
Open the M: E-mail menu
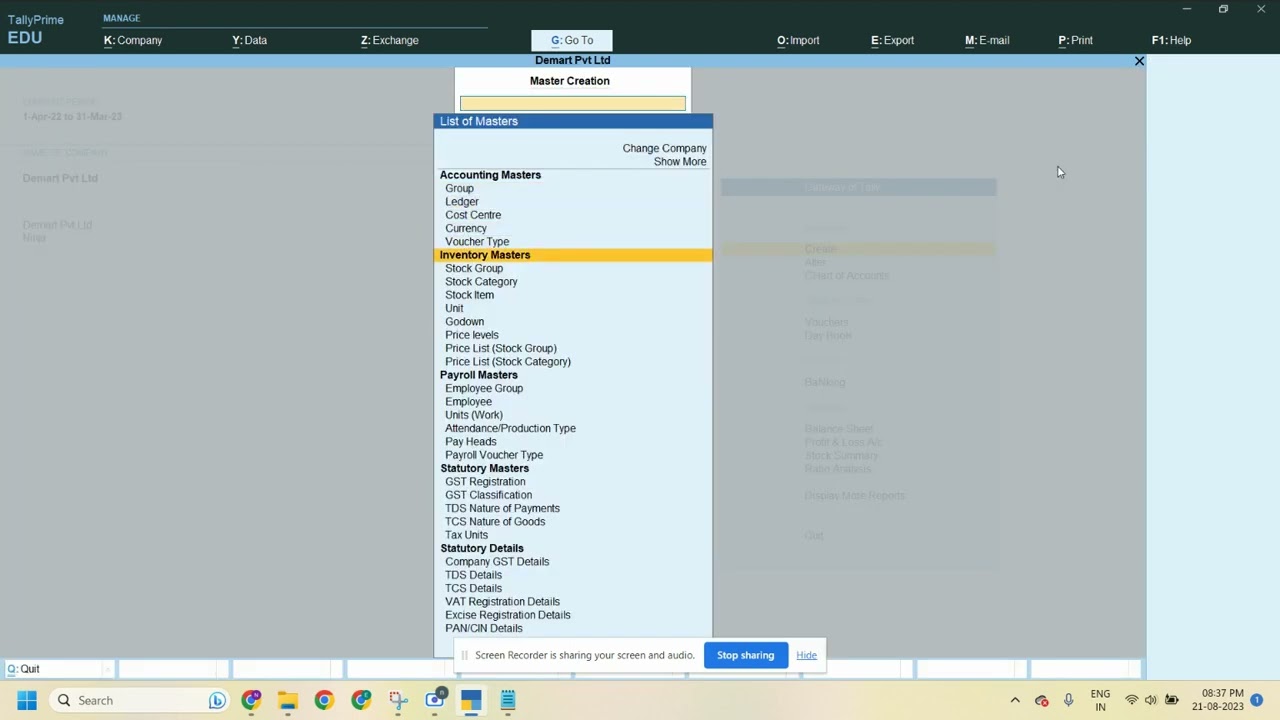tap(987, 40)
